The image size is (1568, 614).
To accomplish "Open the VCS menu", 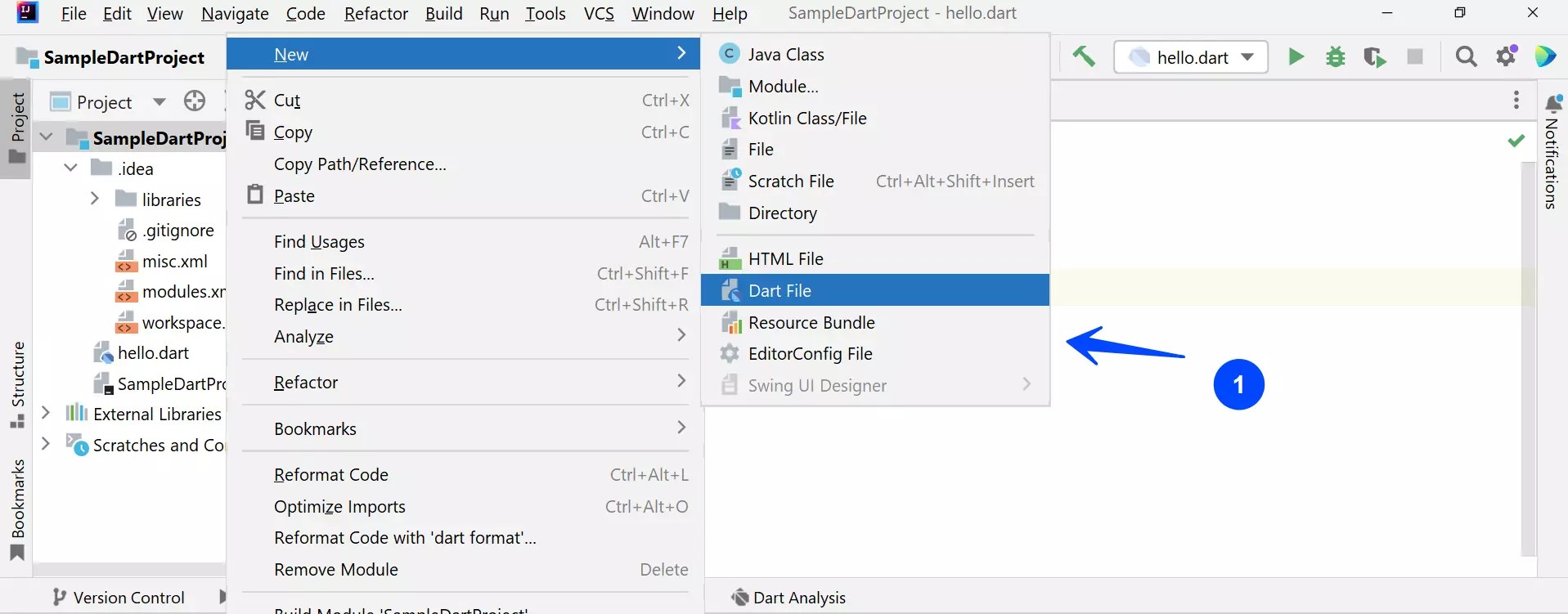I will tap(599, 13).
